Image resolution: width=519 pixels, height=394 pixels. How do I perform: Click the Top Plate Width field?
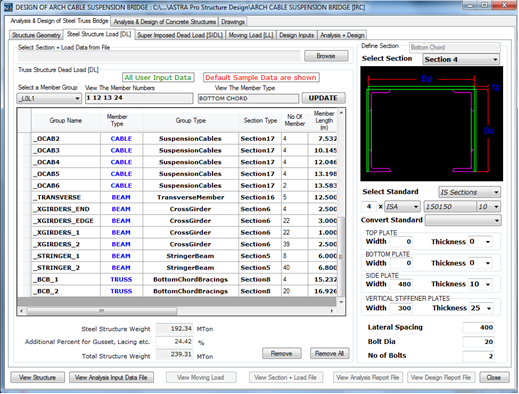point(401,242)
